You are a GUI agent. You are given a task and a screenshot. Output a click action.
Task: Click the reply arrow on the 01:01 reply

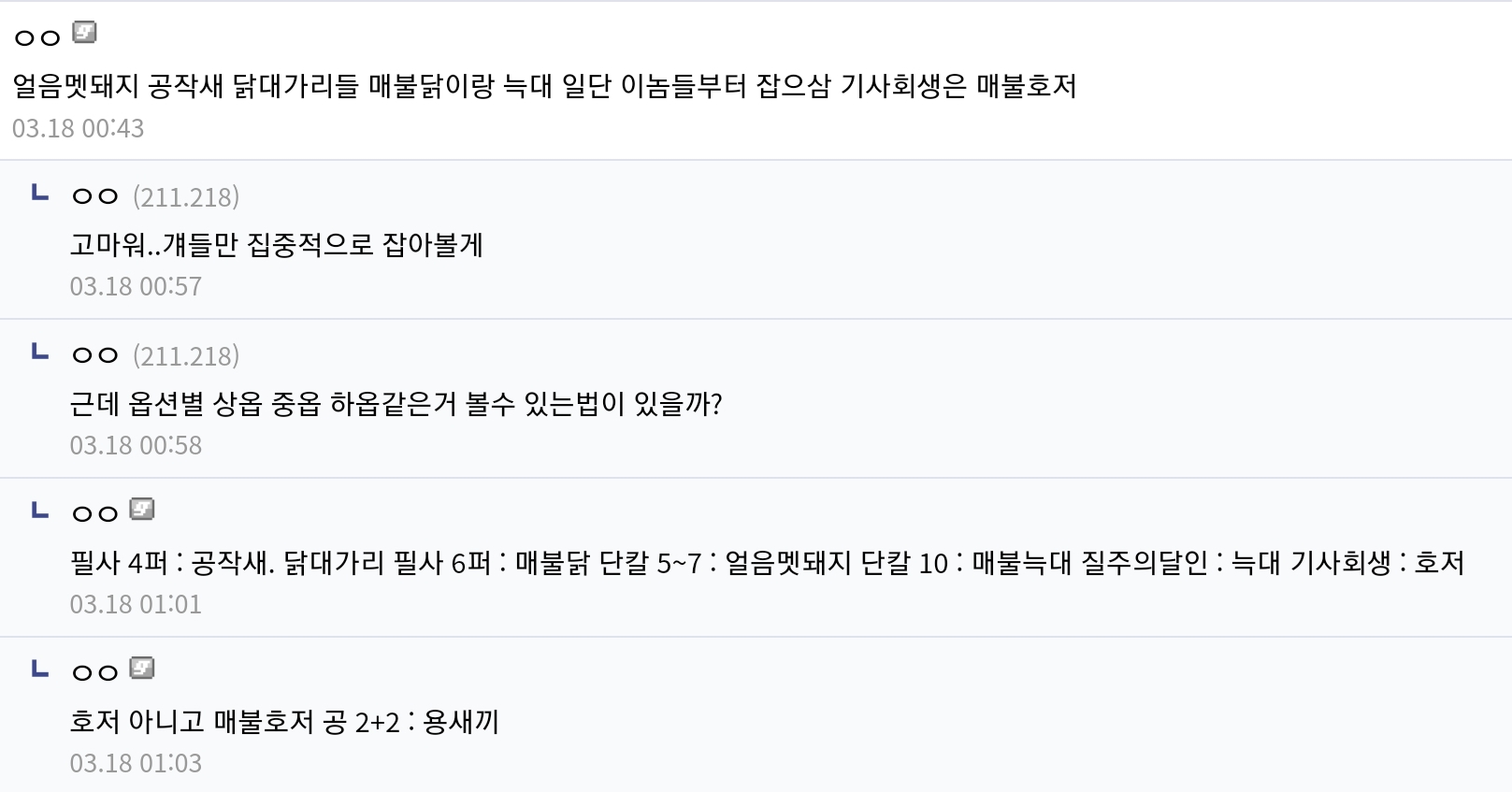pos(40,511)
